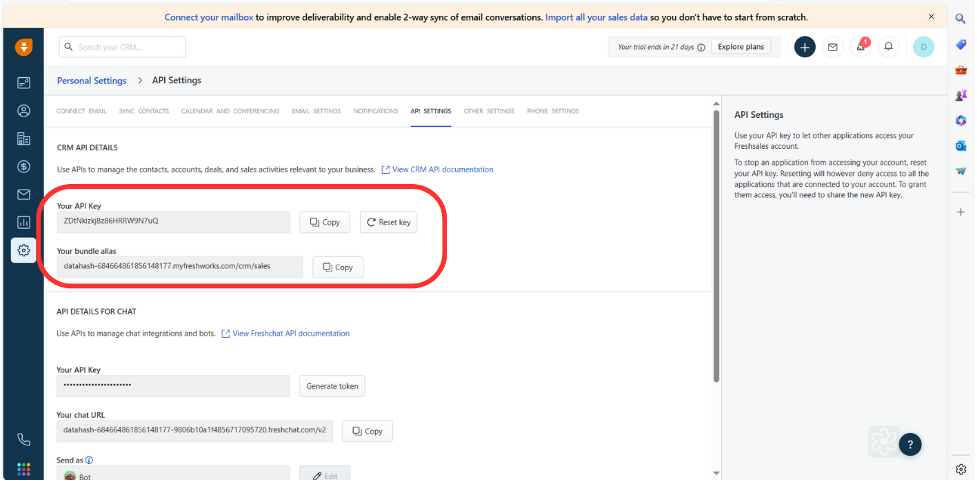977x481 pixels.
Task: Switch to the Calendar and Conferencing tab
Action: click(231, 111)
